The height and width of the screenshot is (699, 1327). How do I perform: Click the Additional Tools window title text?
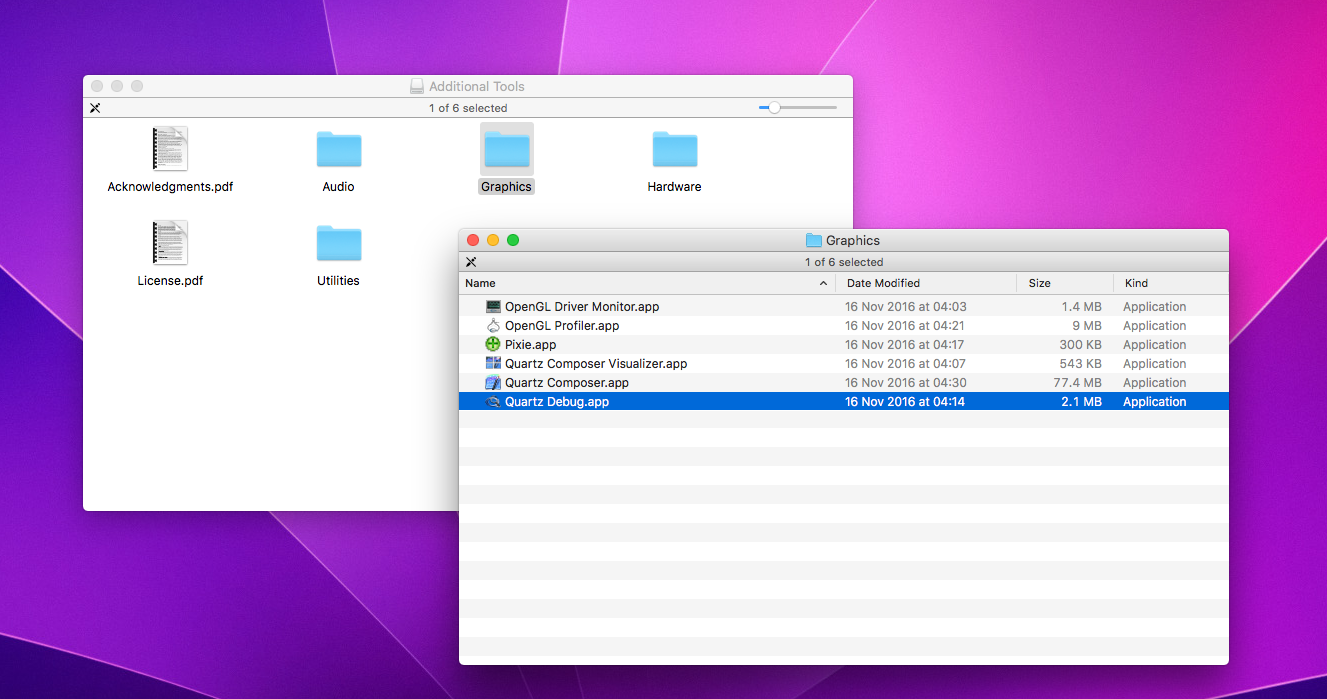[477, 87]
